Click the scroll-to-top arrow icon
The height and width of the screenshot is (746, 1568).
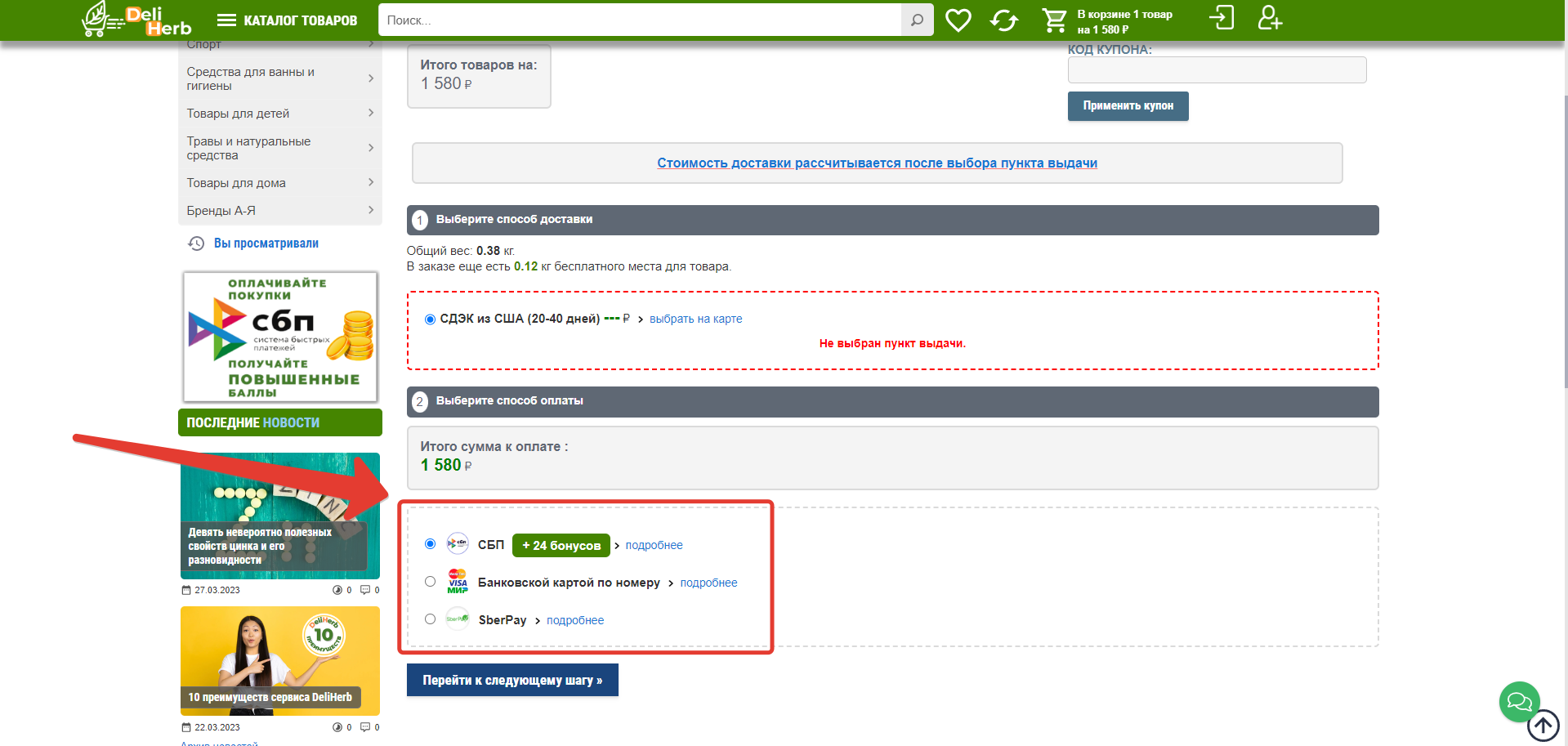(x=1543, y=726)
